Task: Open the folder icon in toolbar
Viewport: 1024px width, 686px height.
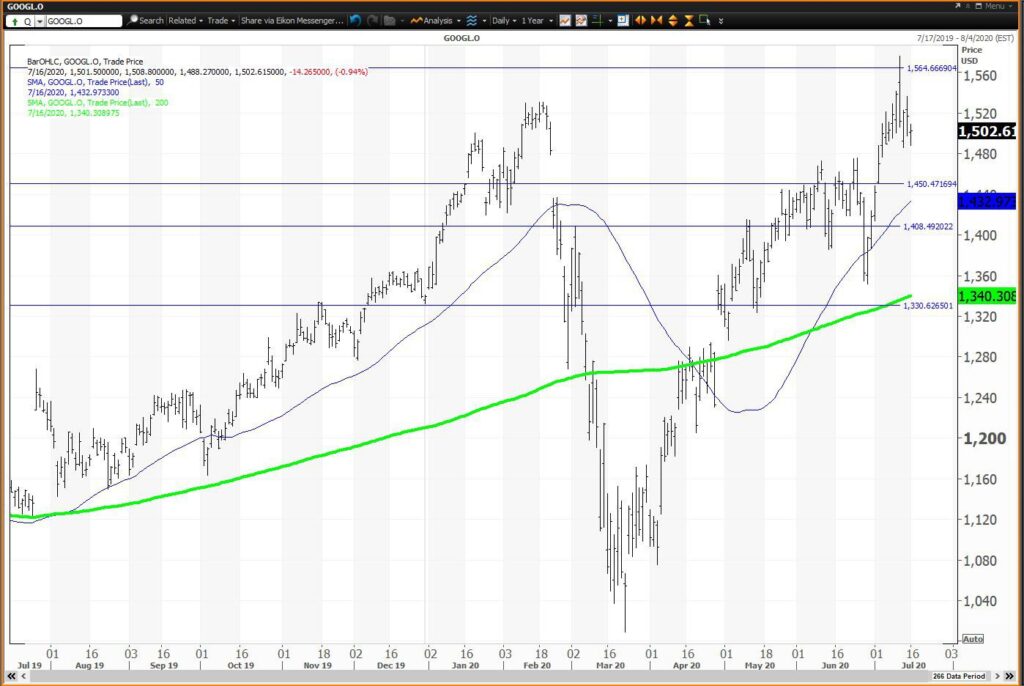Action: (x=390, y=20)
